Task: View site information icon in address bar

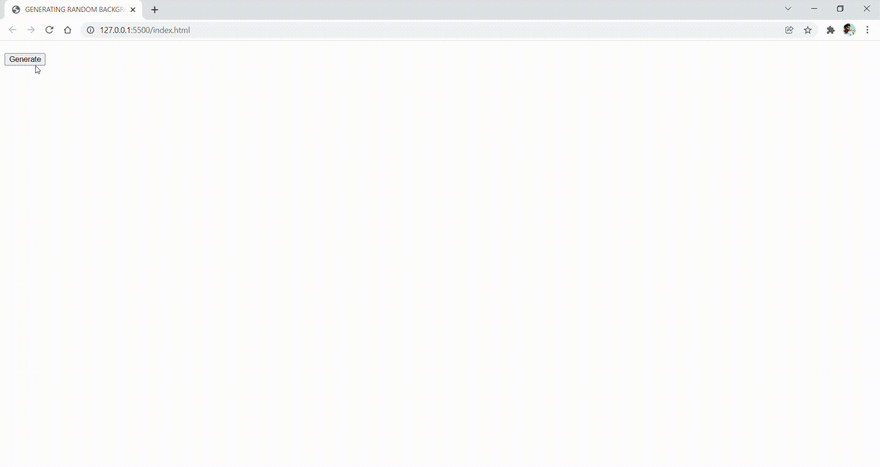Action: pos(90,30)
